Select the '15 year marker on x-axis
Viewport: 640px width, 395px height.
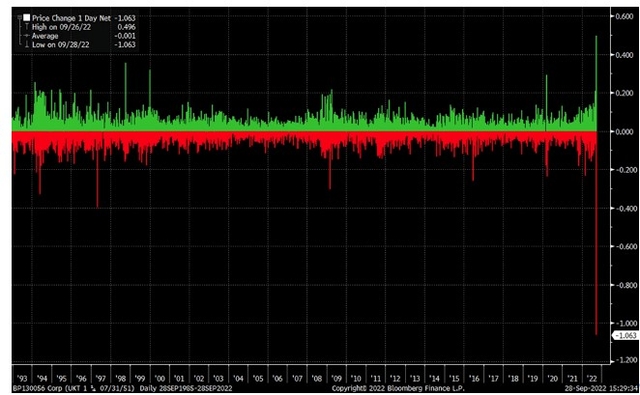[x=454, y=378]
